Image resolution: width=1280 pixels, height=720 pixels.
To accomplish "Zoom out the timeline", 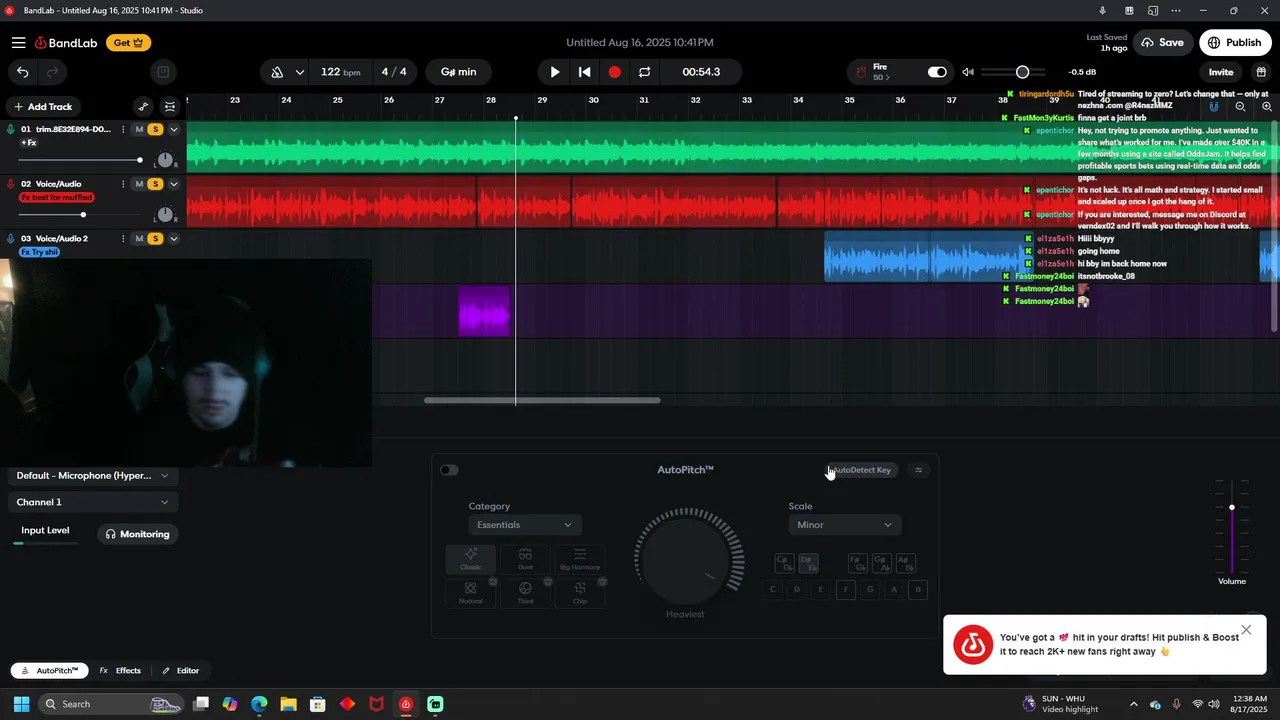I will (x=1241, y=107).
